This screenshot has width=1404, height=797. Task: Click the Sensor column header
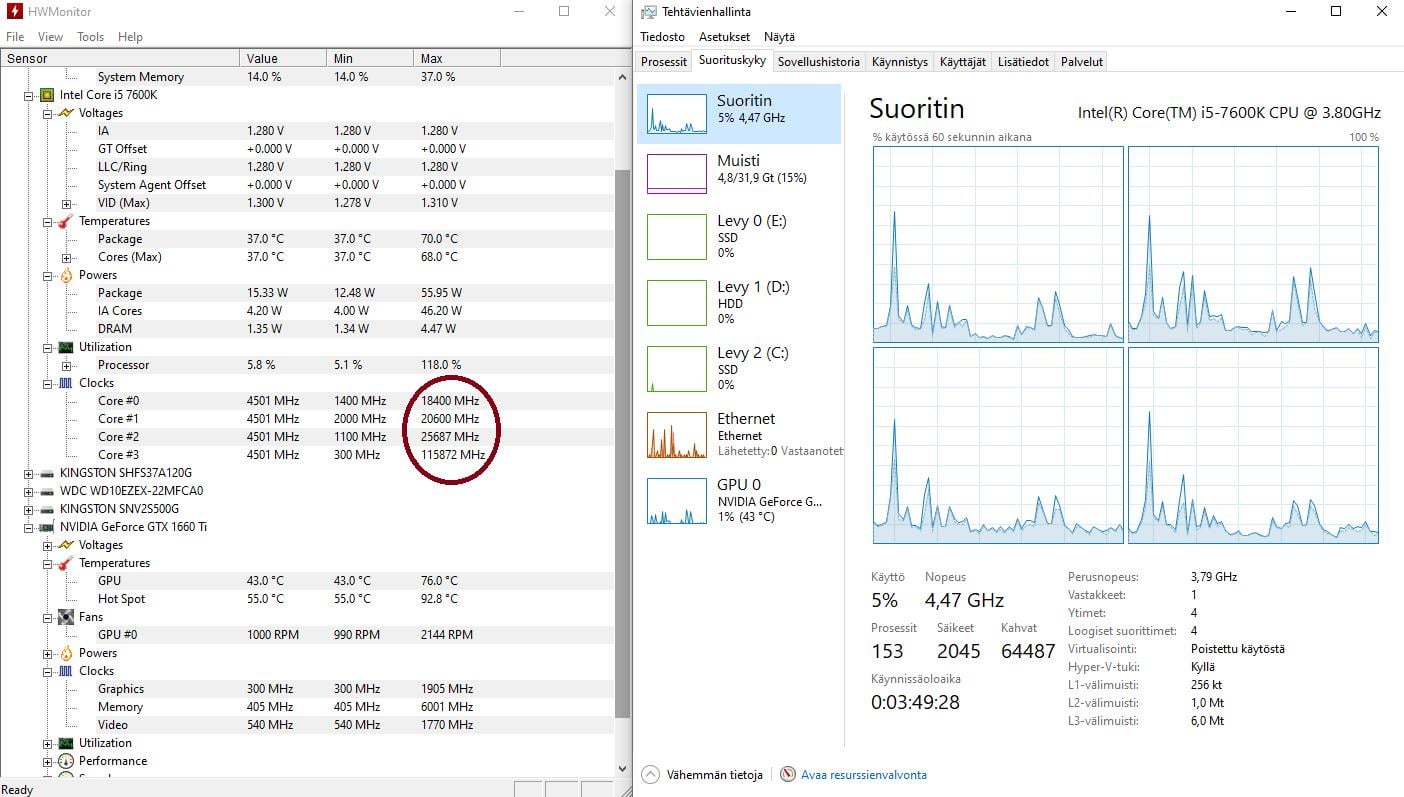120,58
